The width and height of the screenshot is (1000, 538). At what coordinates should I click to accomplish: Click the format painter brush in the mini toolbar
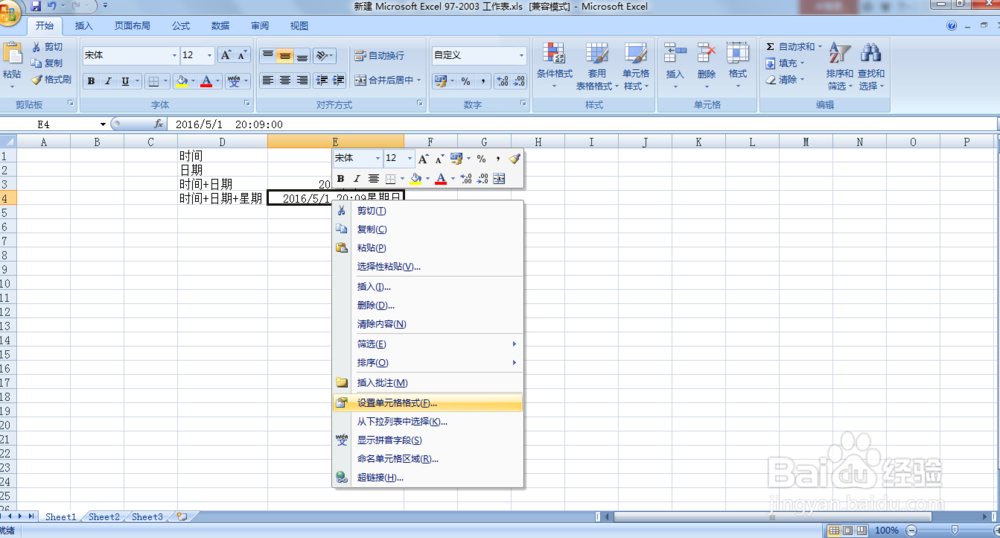pos(514,158)
